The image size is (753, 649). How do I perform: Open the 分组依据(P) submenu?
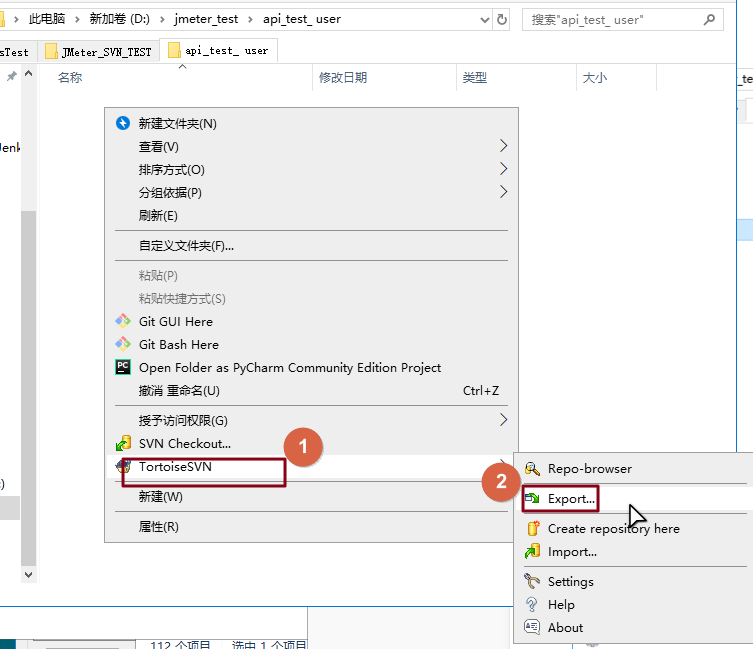click(x=312, y=193)
